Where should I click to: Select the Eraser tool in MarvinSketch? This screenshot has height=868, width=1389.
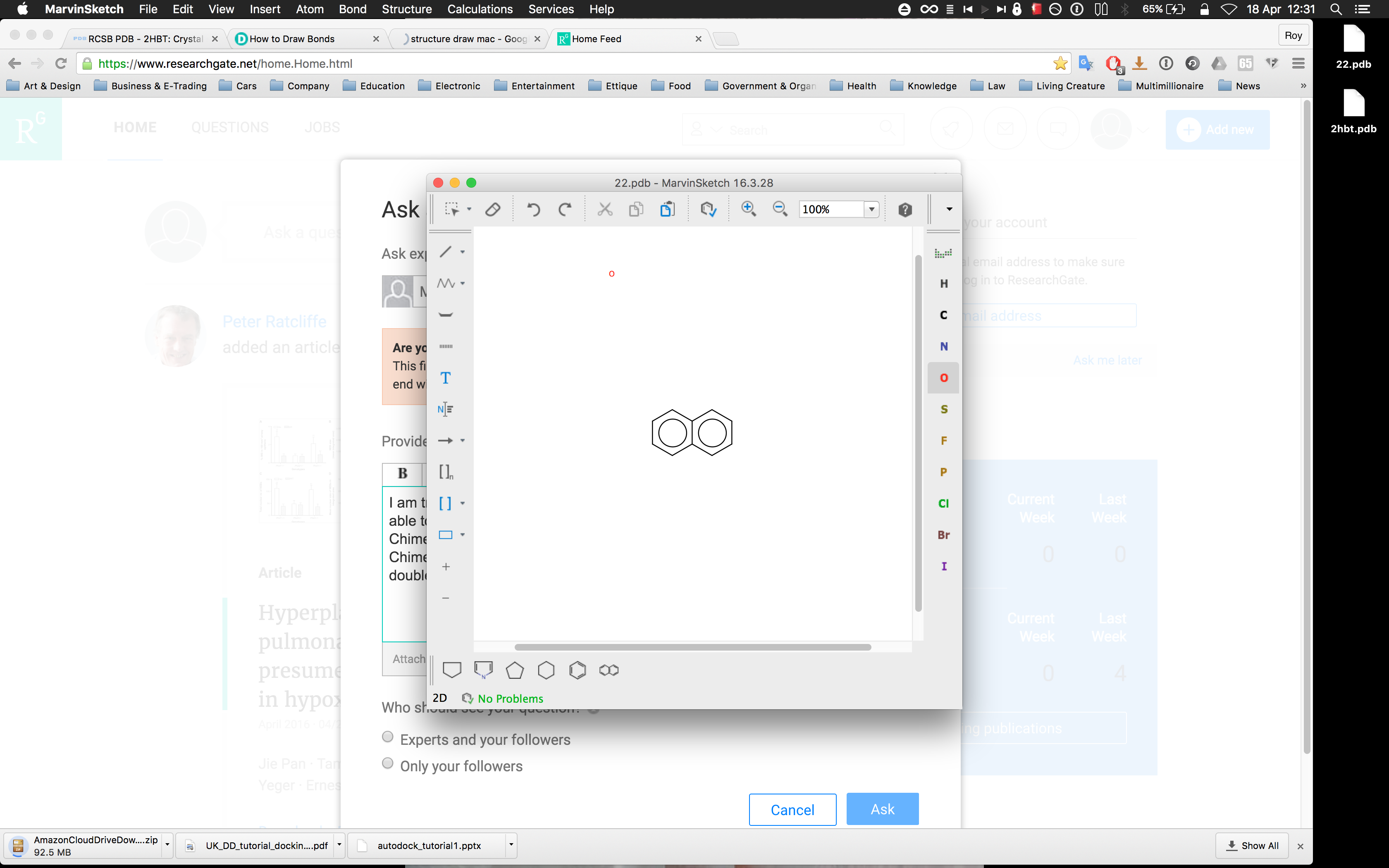pos(492,210)
